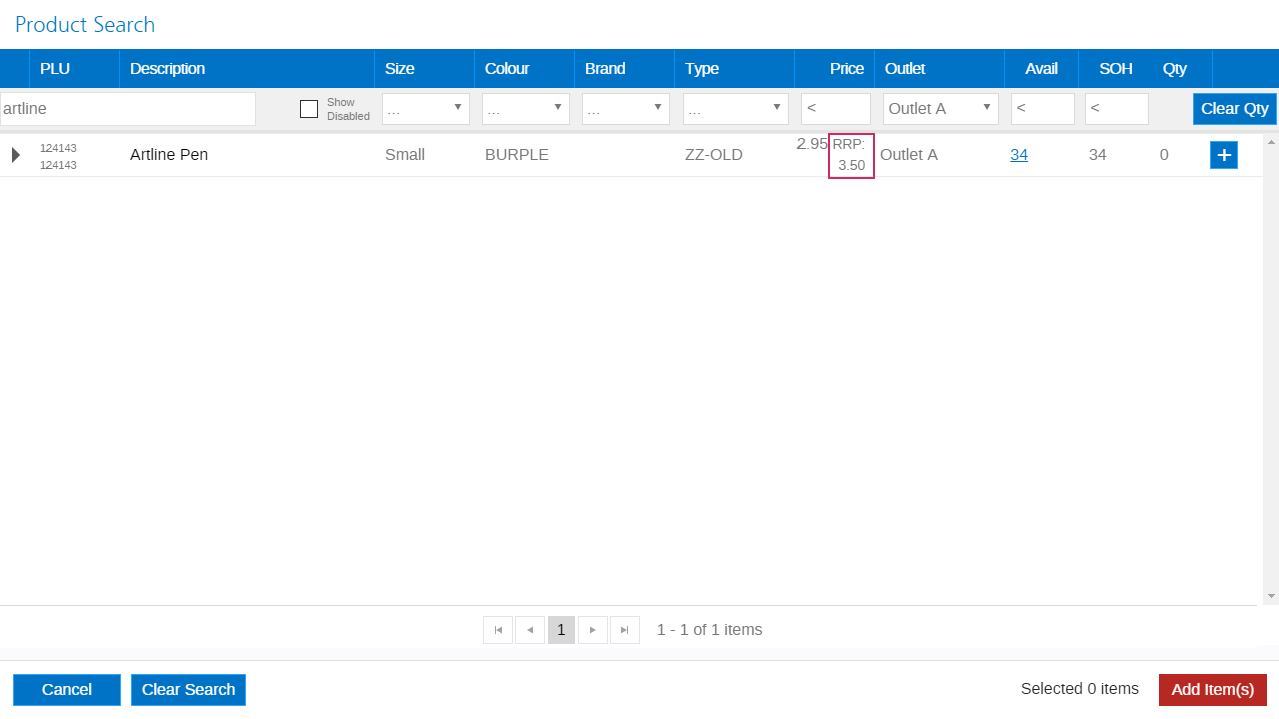Click the Qty value 0
The image size is (1279, 719).
click(x=1164, y=155)
